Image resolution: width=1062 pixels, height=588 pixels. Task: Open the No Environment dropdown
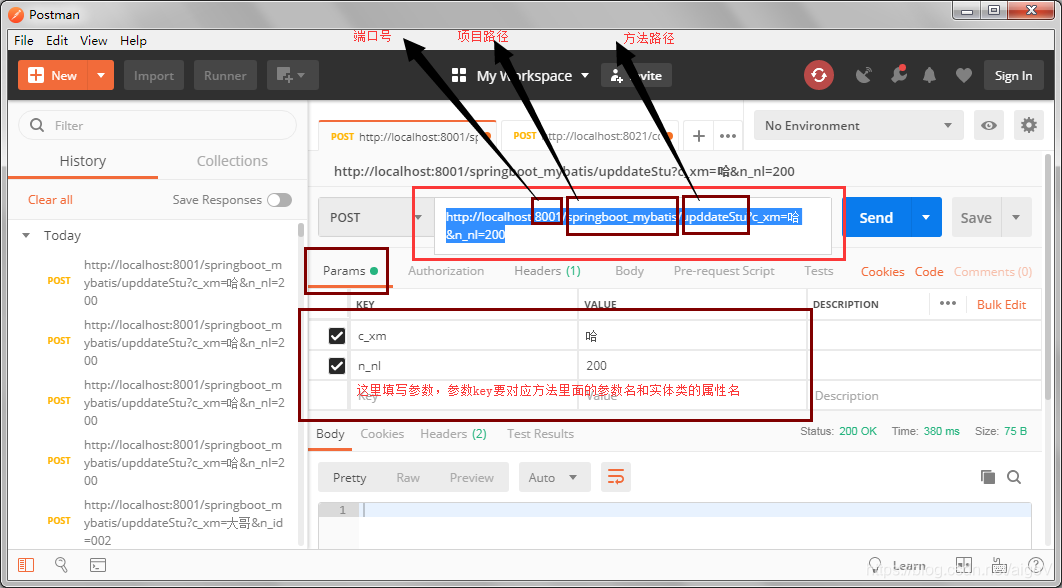click(858, 125)
